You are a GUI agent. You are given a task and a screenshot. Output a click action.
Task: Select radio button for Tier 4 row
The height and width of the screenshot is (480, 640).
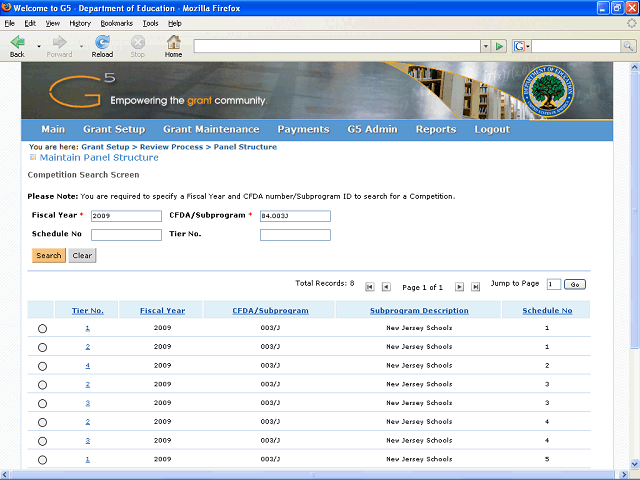click(42, 366)
